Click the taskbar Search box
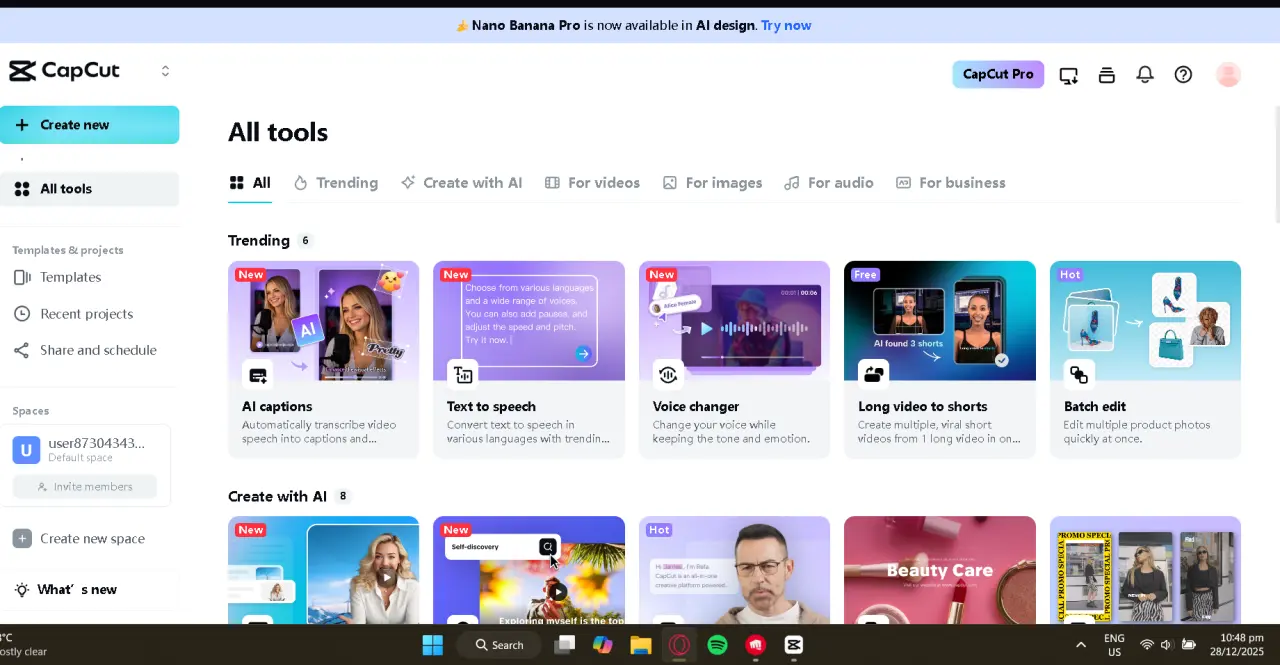 [x=500, y=645]
